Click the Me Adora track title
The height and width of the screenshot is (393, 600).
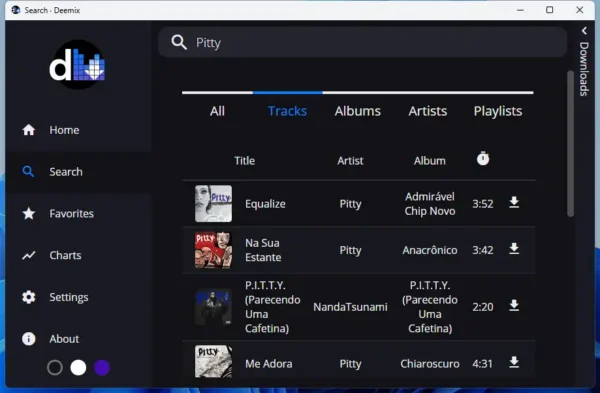[x=269, y=364]
